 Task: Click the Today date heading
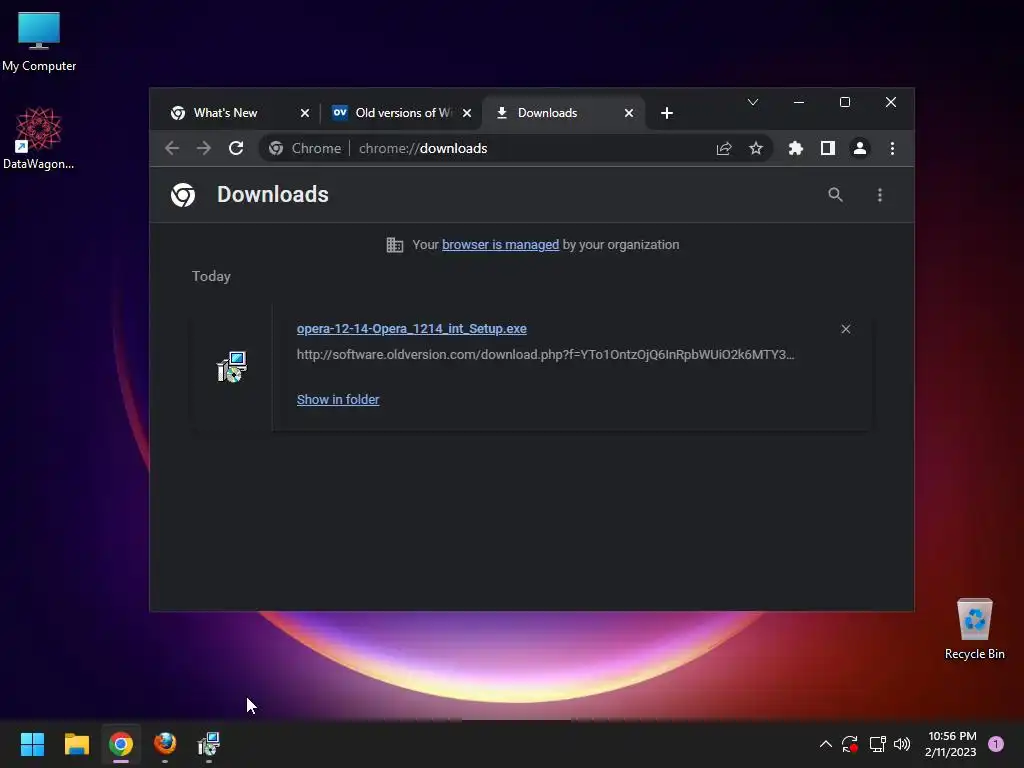point(211,276)
